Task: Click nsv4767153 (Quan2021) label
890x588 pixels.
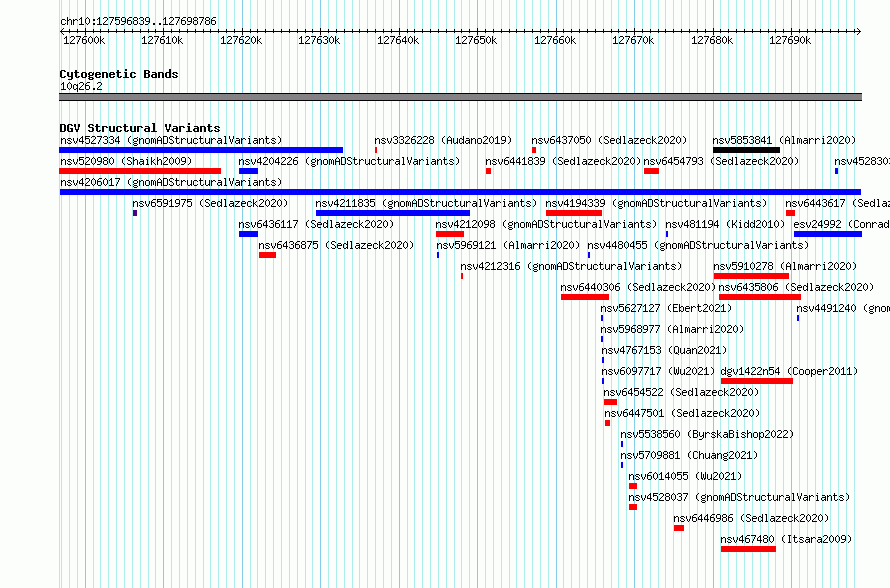Action: (664, 350)
